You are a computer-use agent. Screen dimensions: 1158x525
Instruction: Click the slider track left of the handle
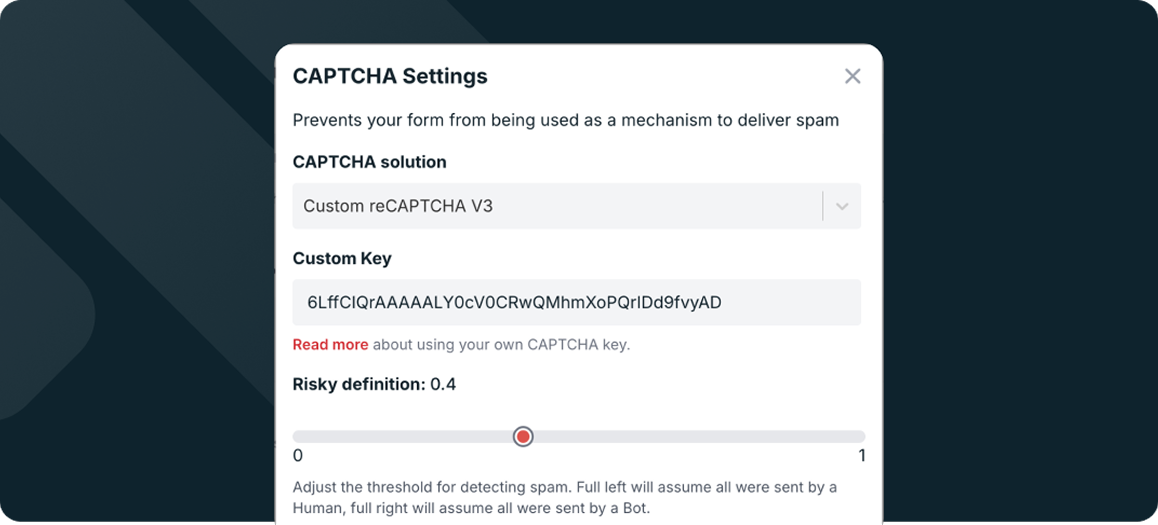coord(400,436)
